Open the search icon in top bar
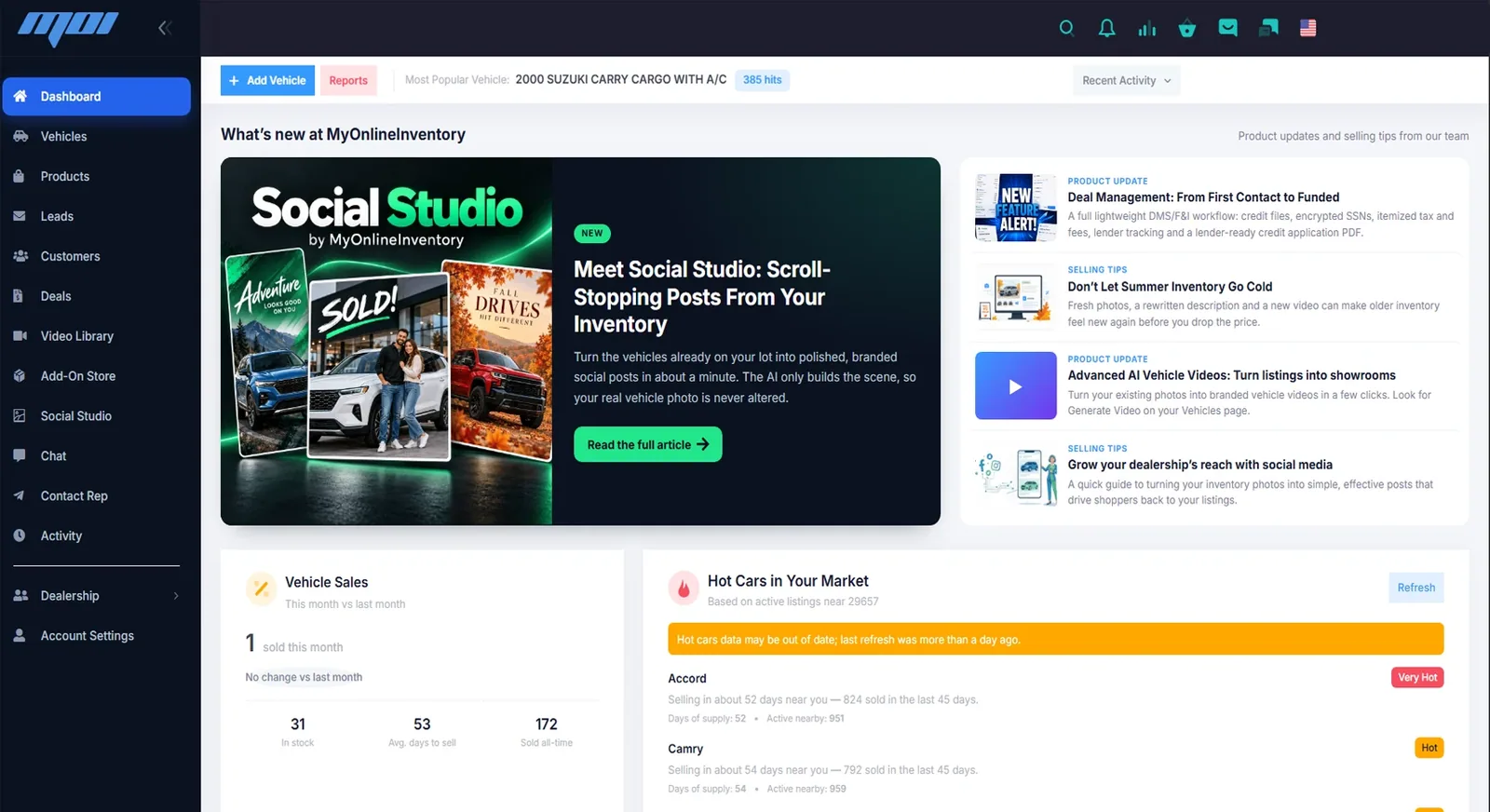Viewport: 1490px width, 812px height. click(x=1067, y=28)
